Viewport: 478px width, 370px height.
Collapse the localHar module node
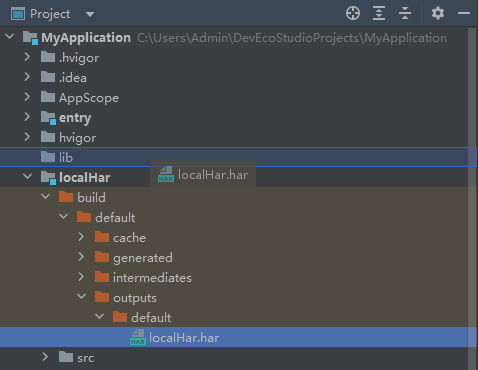point(28,176)
